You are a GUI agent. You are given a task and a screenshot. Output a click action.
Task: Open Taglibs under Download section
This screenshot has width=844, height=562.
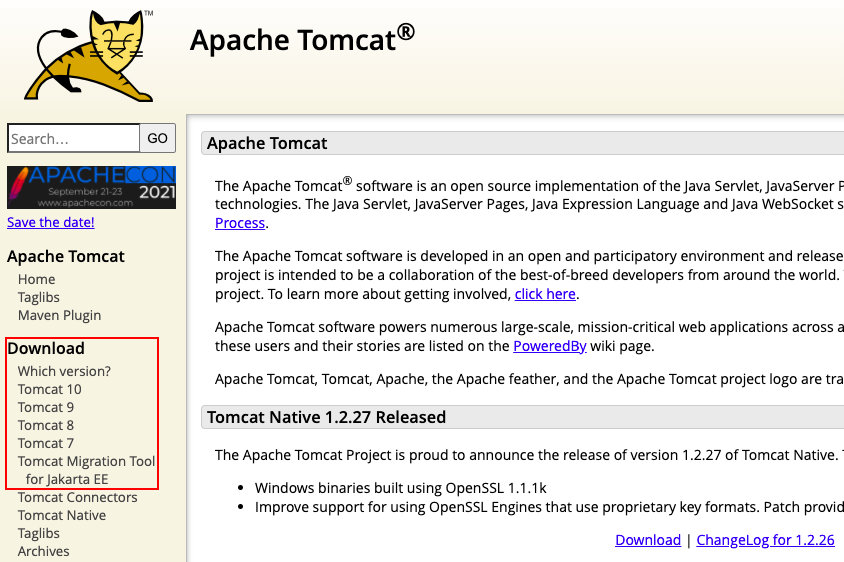tap(39, 533)
